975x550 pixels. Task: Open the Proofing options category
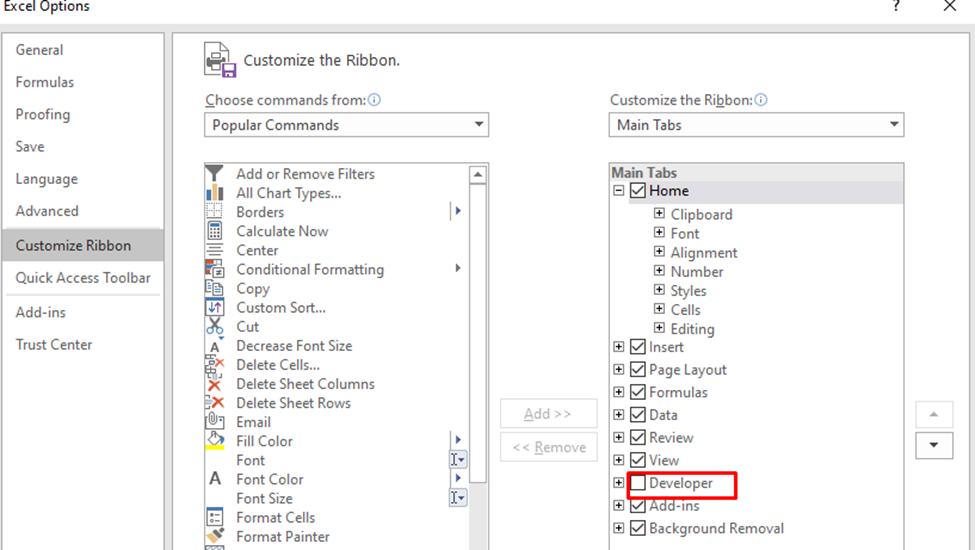point(82,114)
